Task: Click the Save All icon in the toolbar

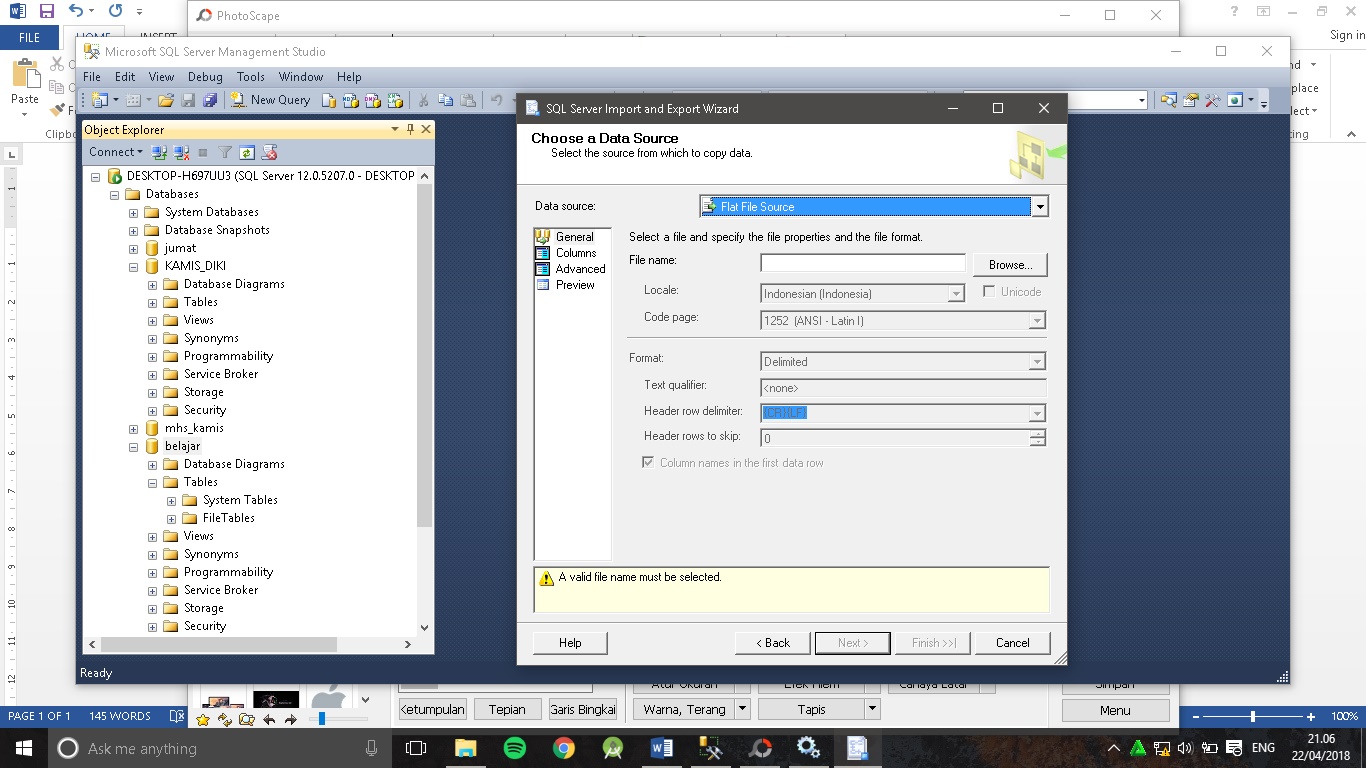Action: [210, 100]
